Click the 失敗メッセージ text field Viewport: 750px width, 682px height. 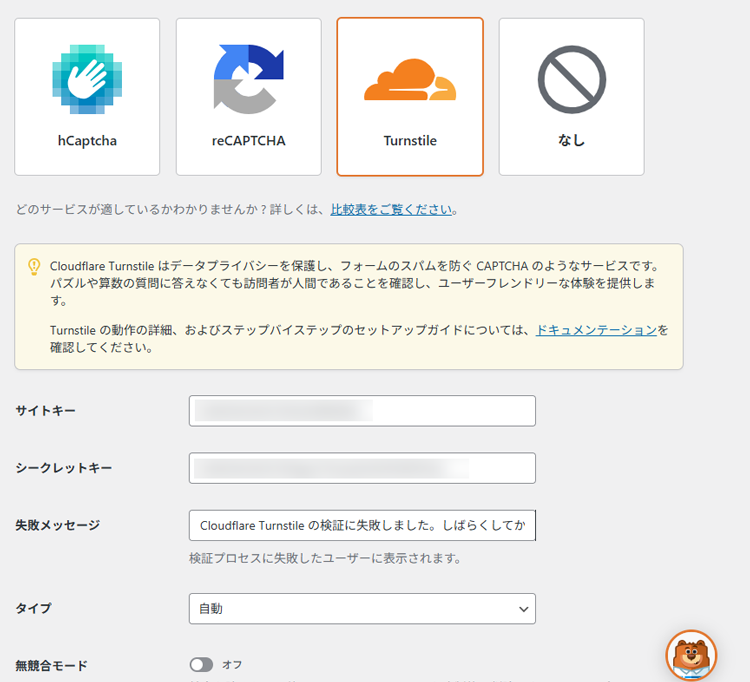(x=362, y=525)
